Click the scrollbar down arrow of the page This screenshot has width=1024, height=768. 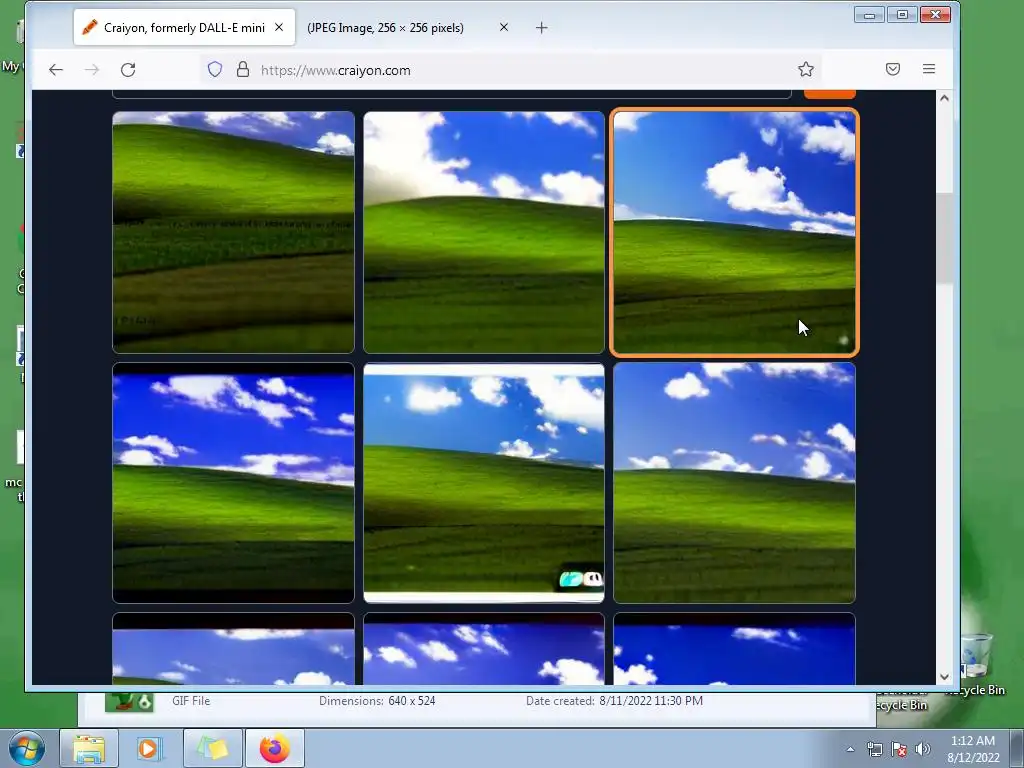coord(944,677)
